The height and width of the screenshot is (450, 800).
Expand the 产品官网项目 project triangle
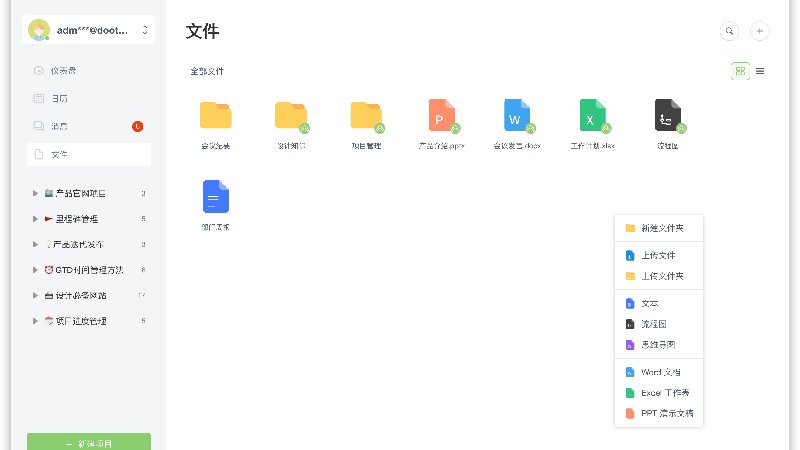pos(35,193)
